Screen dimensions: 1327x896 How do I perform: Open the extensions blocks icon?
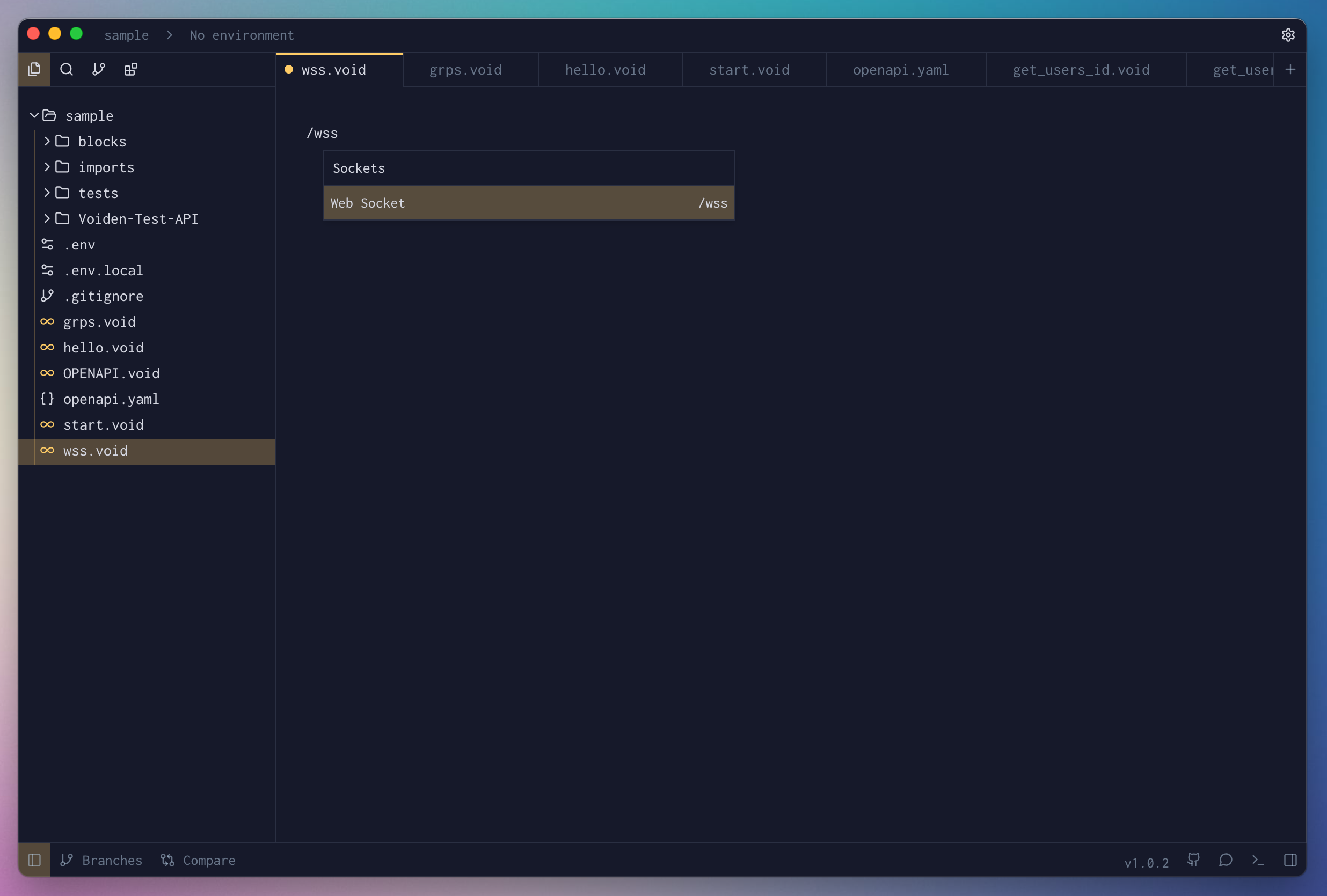131,70
